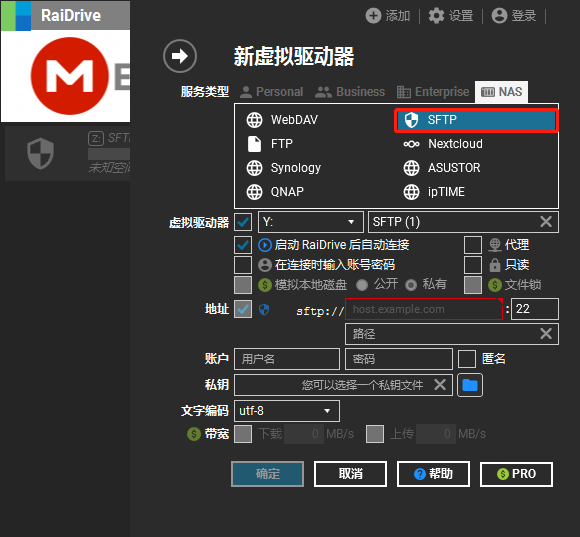The width and height of the screenshot is (580, 537).
Task: Select SFTP service type
Action: click(476, 120)
